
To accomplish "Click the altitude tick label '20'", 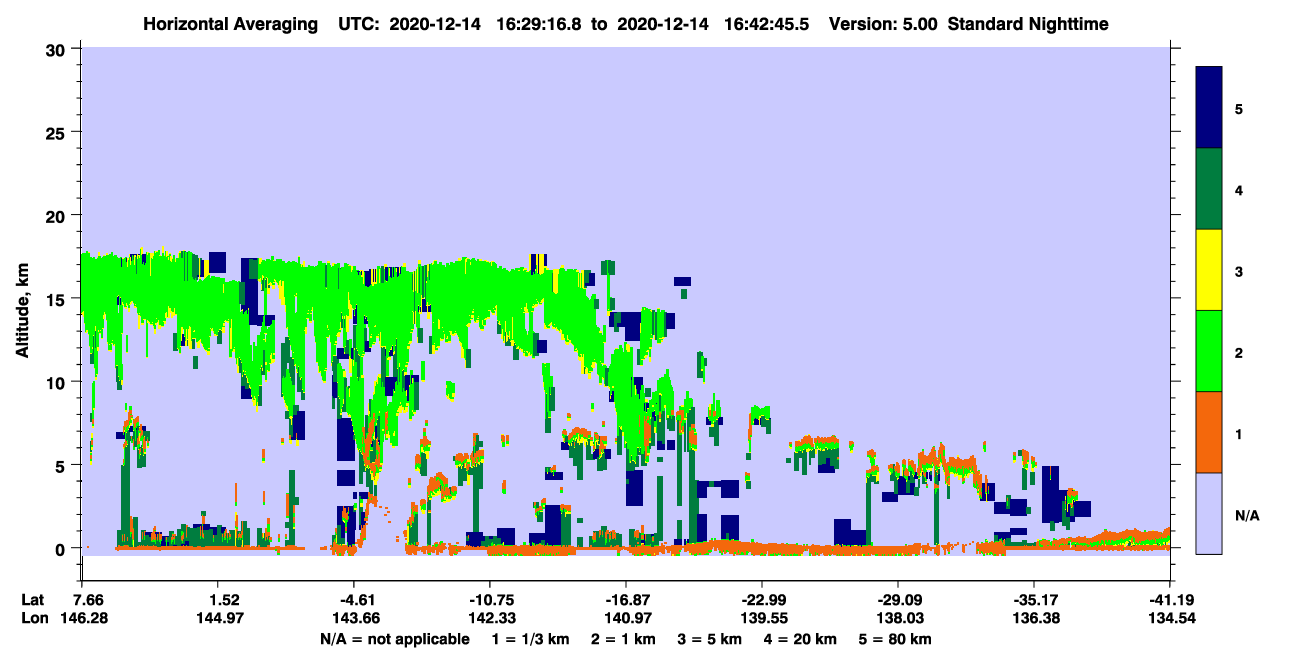I will (x=57, y=215).
